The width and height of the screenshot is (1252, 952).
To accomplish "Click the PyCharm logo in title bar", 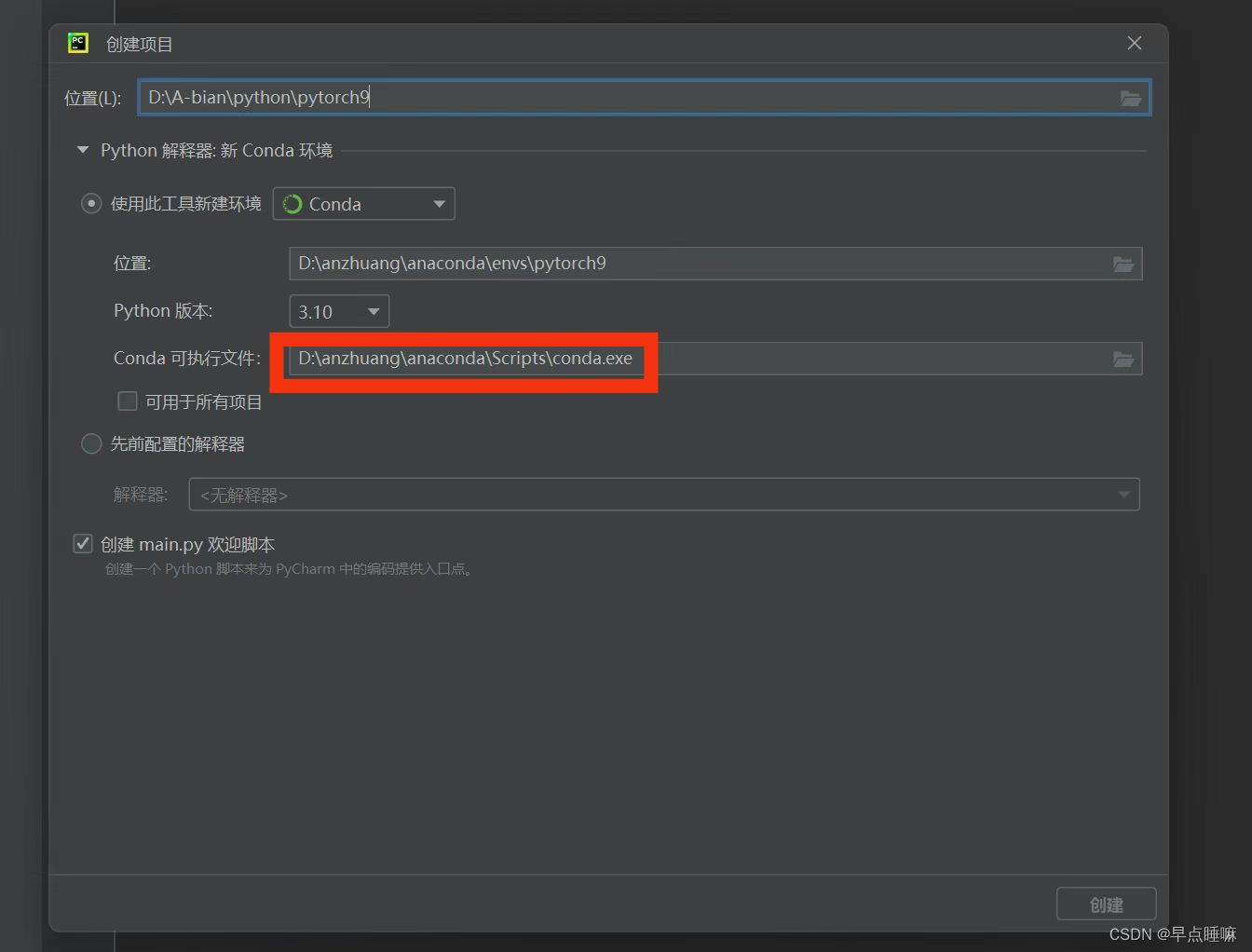I will click(78, 43).
